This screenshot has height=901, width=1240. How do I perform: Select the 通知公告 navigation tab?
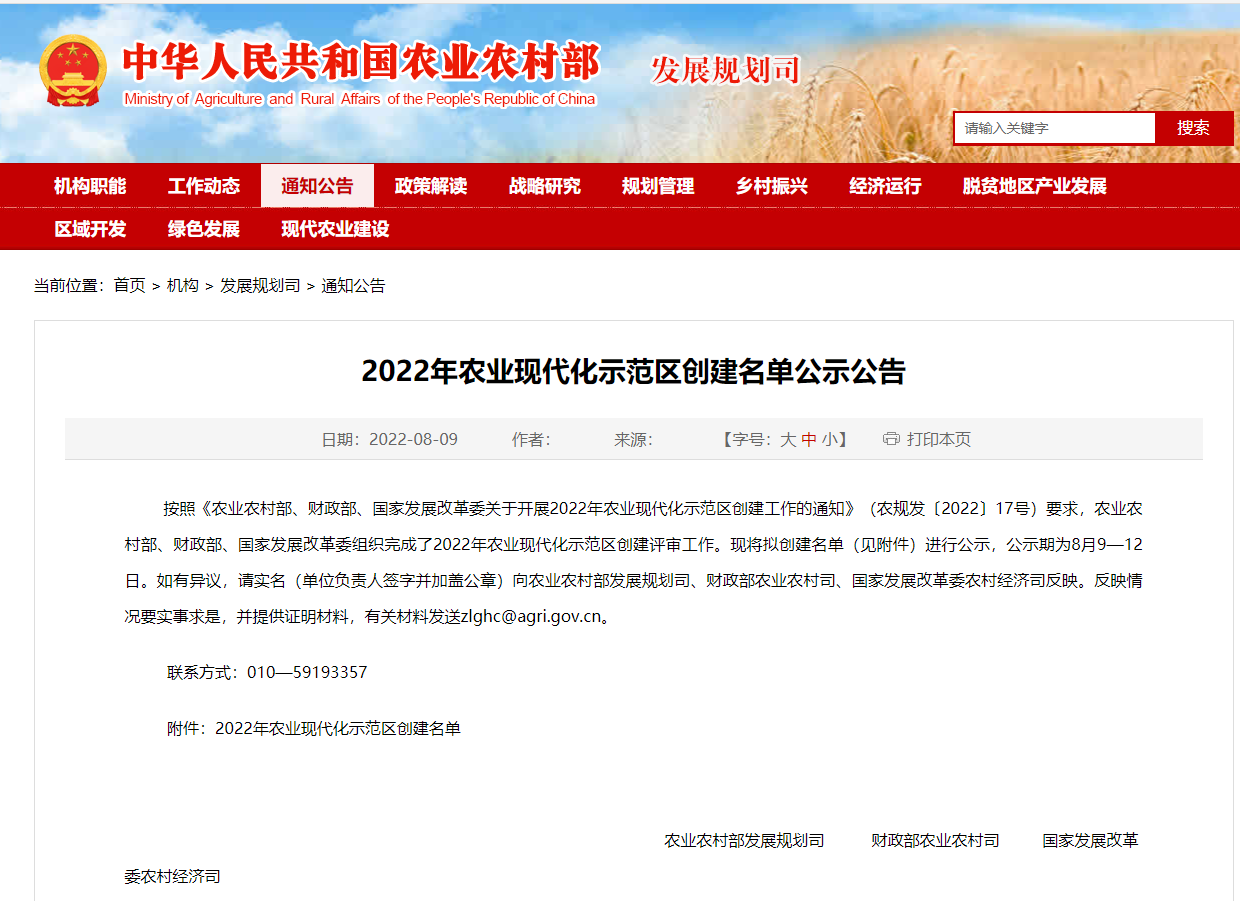(317, 186)
